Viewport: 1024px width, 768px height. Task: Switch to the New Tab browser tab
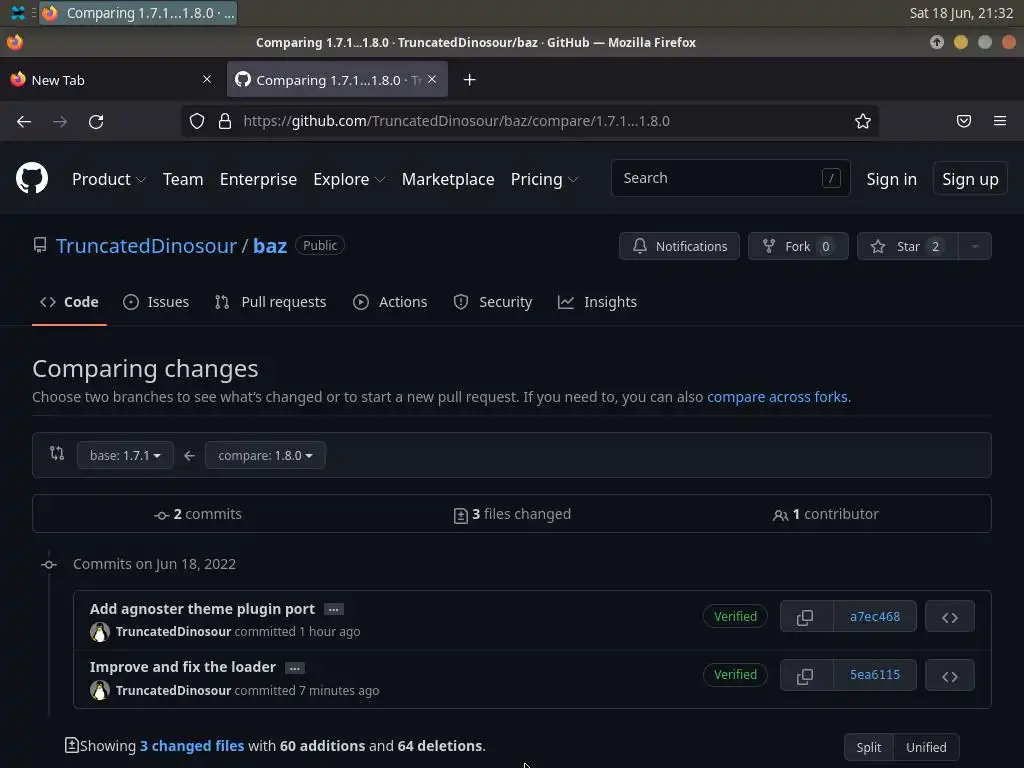[x=112, y=80]
